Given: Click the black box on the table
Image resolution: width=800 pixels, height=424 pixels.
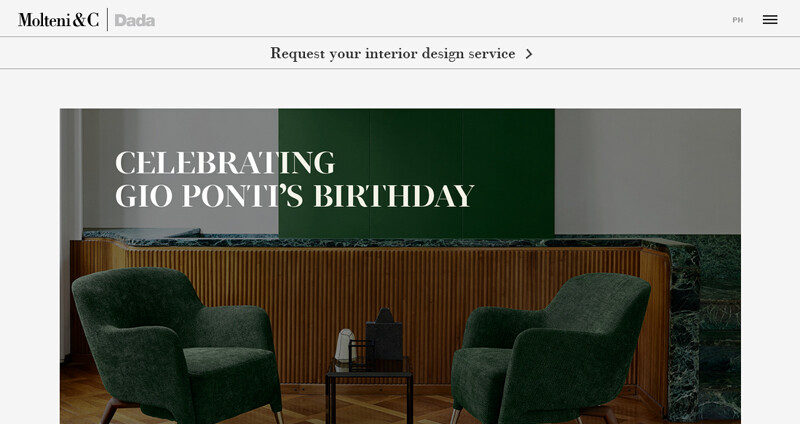Looking at the screenshot, I should pos(384,333).
